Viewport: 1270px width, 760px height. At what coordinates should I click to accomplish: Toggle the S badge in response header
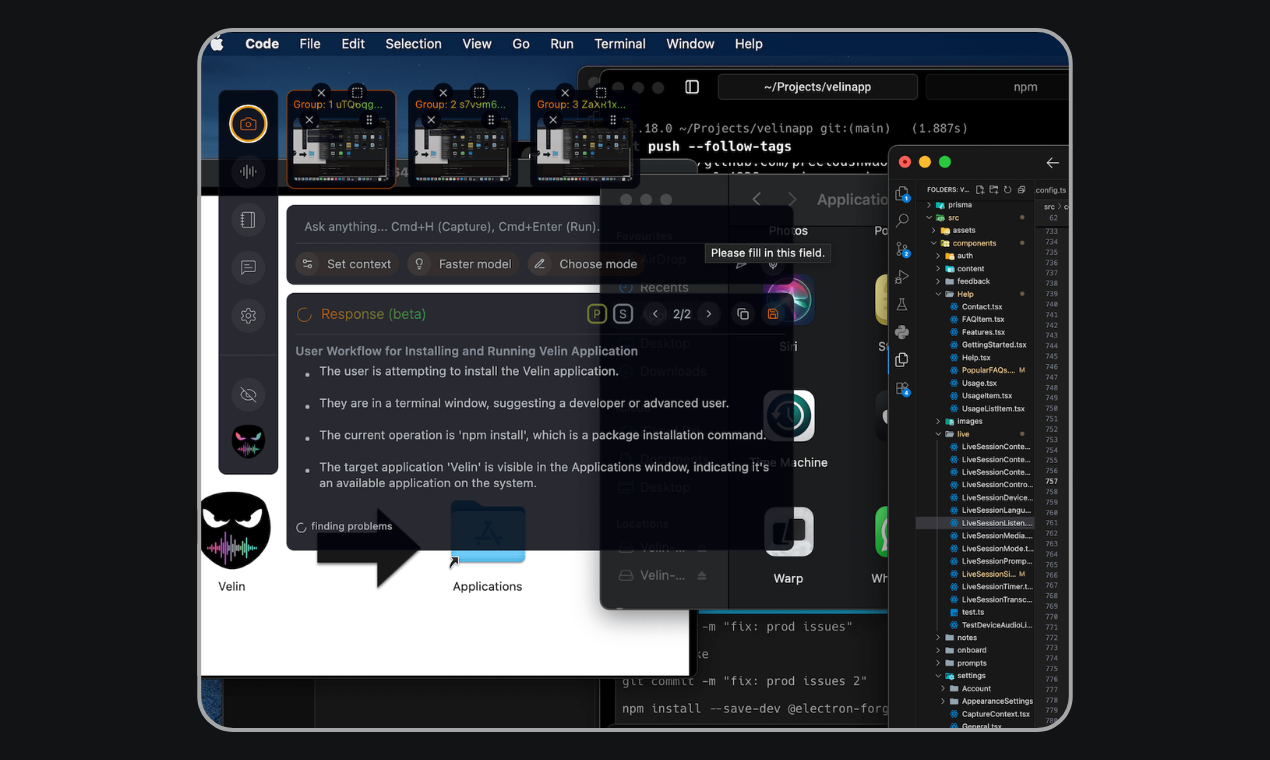click(x=623, y=314)
